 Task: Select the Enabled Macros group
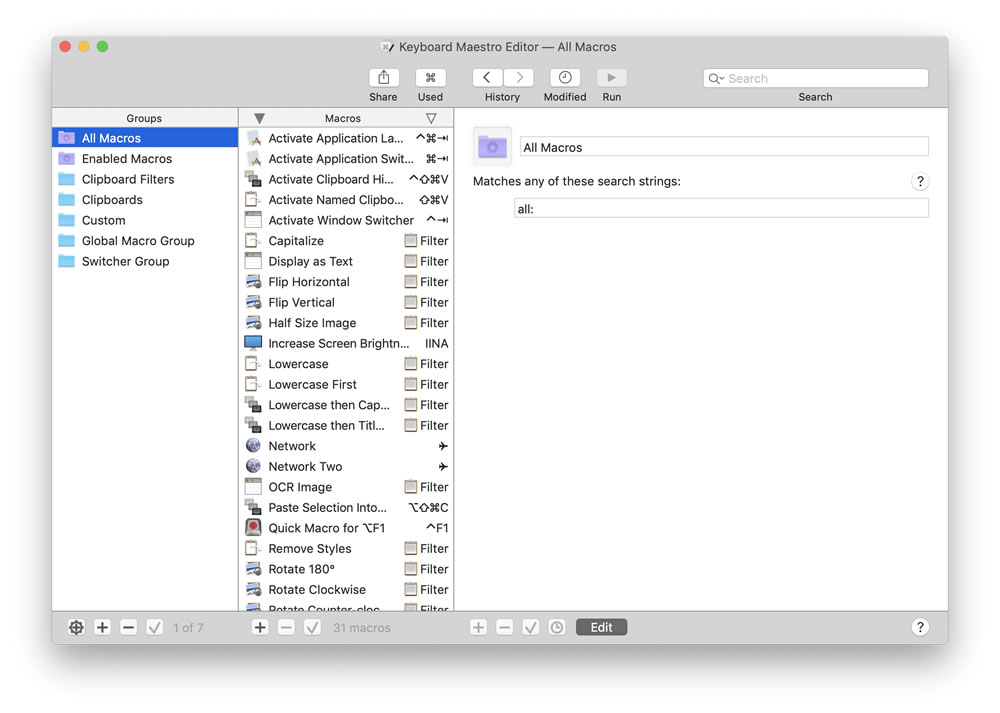[145, 158]
